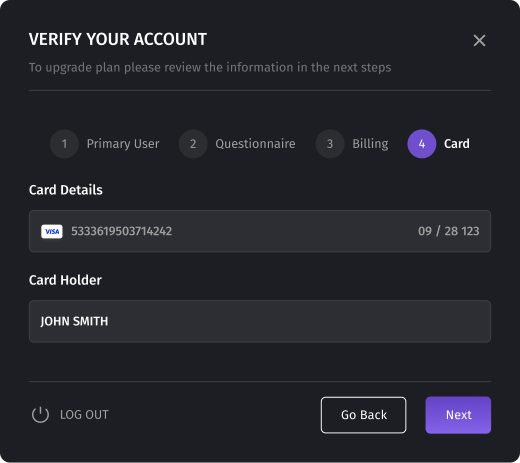Click the Card Holder label
Screen dimensions: 520x463
tap(65, 280)
